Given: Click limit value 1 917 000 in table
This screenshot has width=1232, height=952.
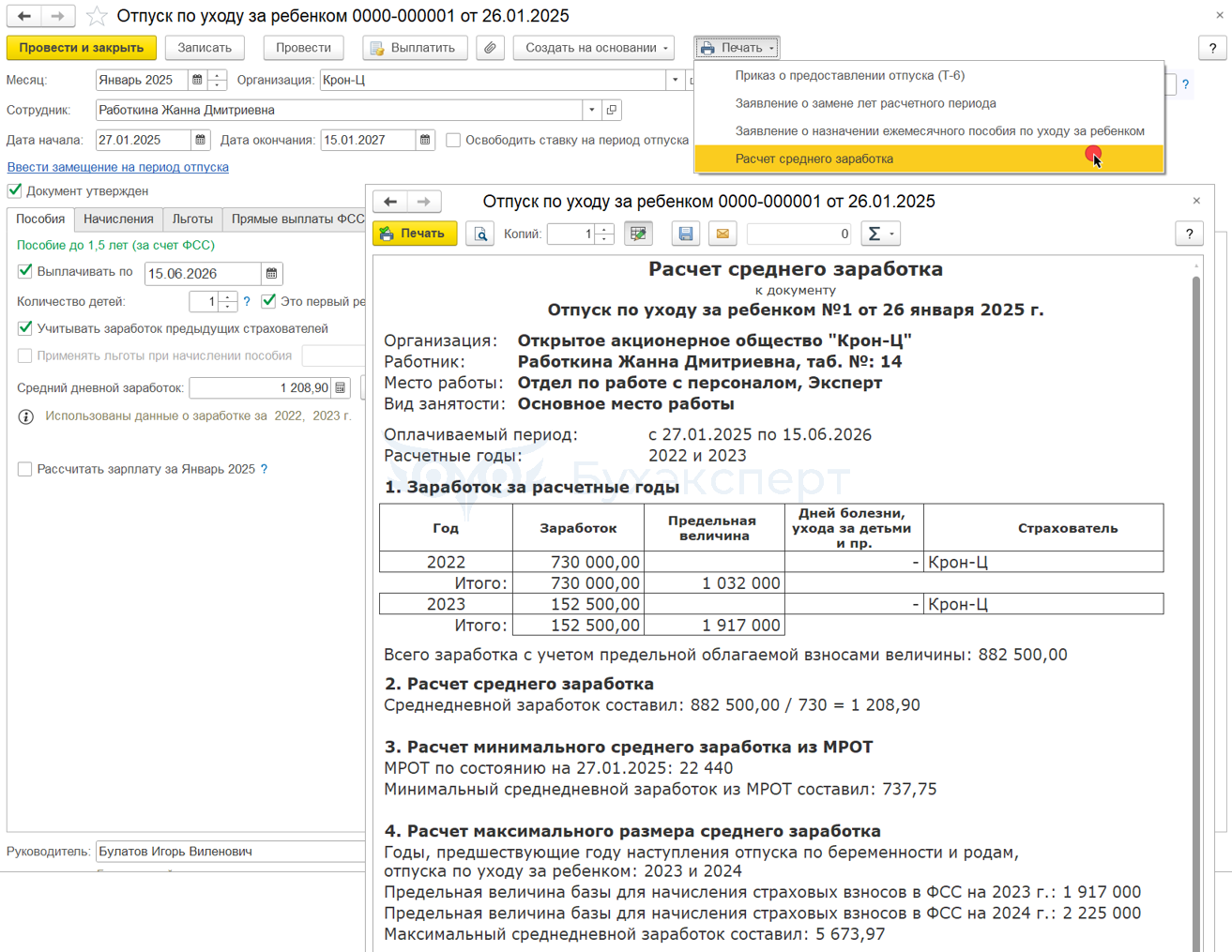Looking at the screenshot, I should tap(715, 626).
